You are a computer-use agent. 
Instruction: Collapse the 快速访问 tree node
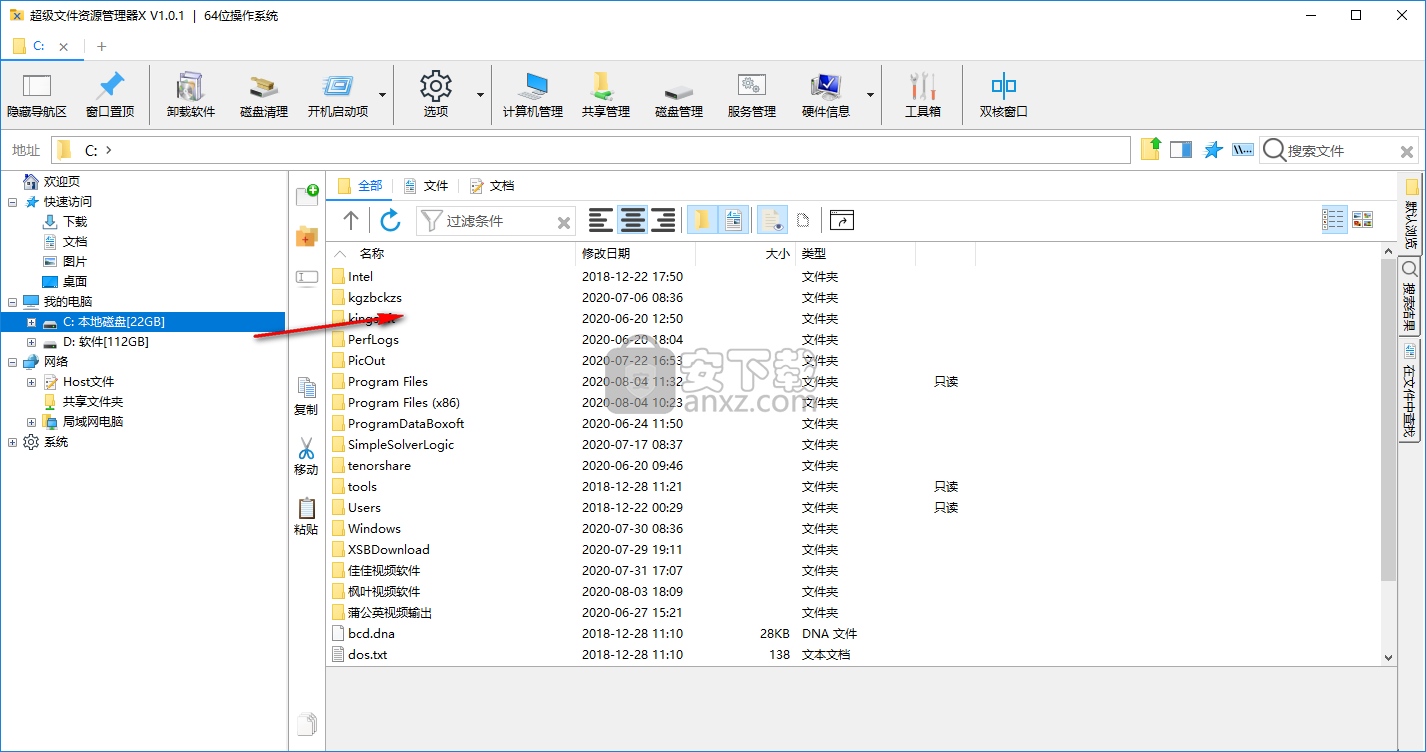tap(12, 202)
